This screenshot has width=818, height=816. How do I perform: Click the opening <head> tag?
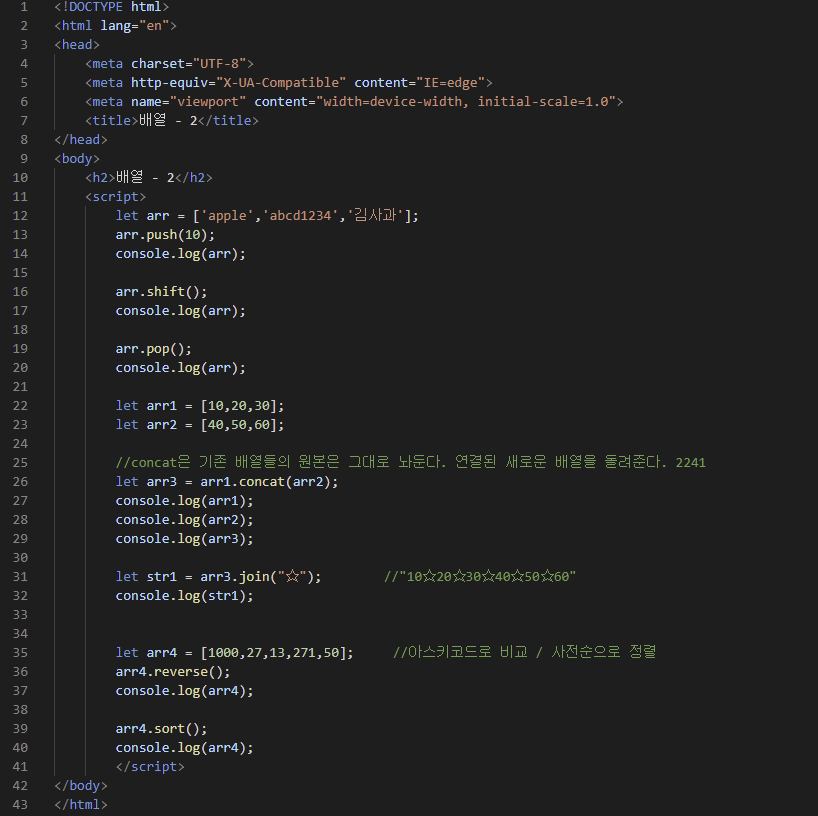(77, 45)
